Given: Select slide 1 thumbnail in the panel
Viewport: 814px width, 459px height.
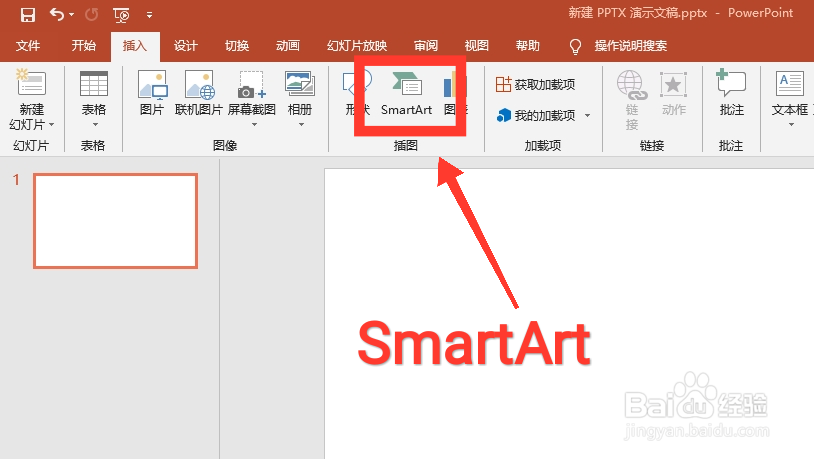Looking at the screenshot, I should point(115,221).
